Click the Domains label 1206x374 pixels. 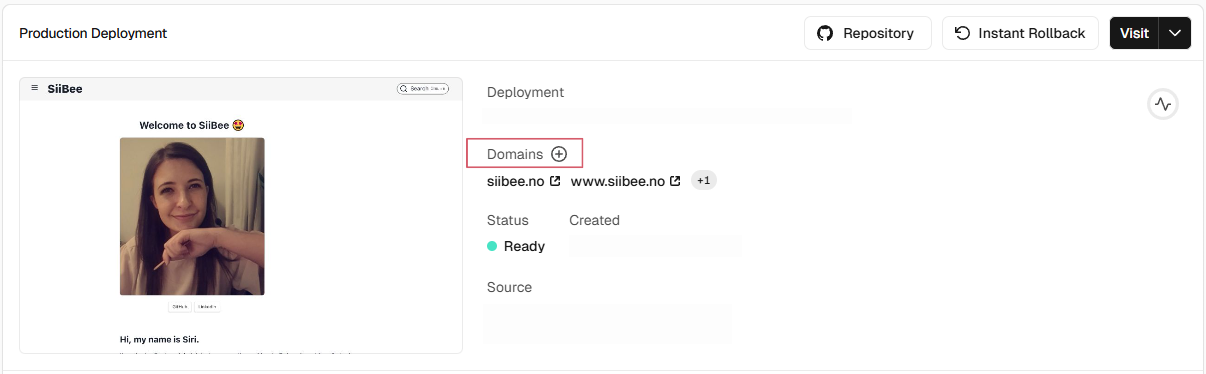point(515,154)
